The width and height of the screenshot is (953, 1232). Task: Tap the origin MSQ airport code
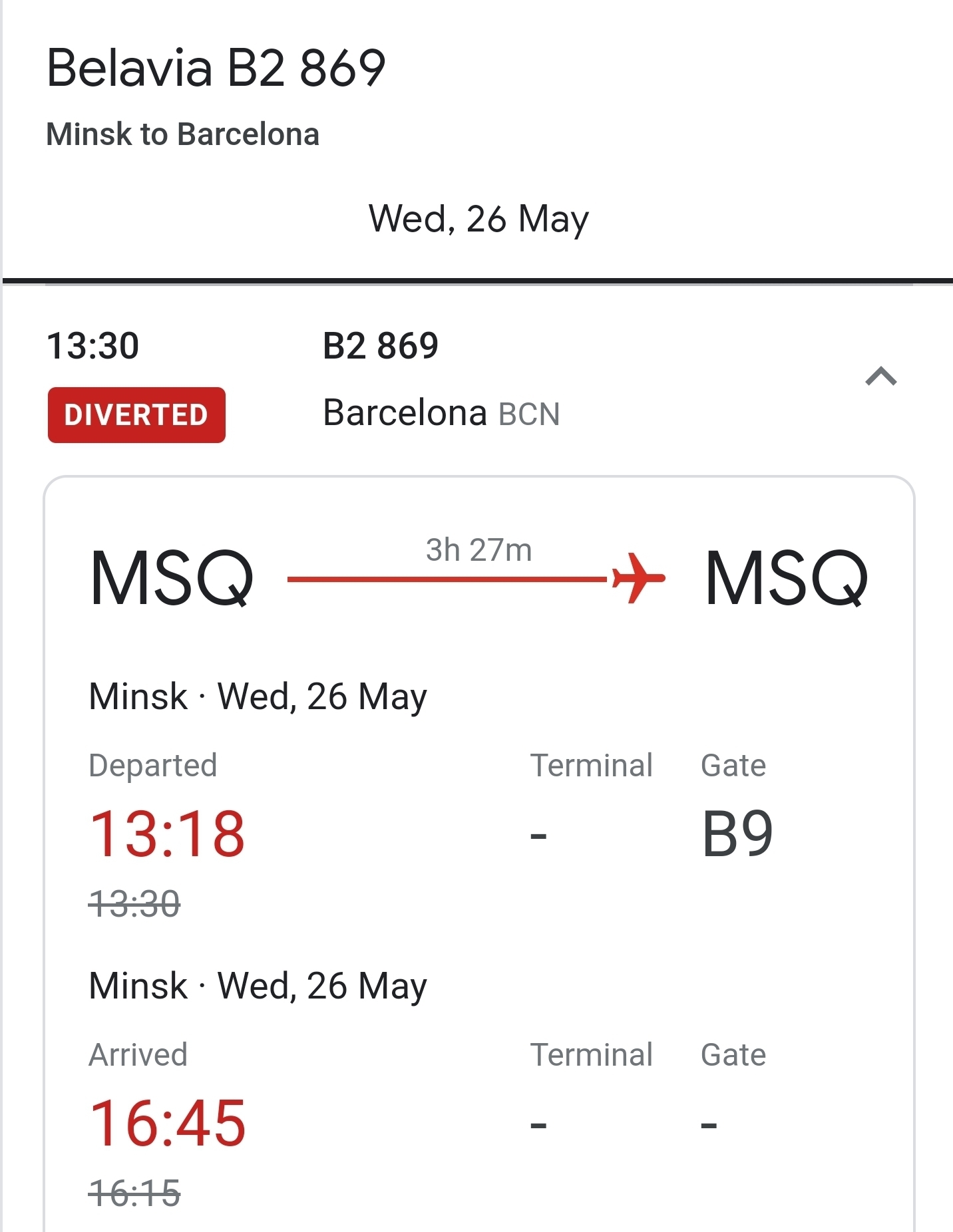click(x=172, y=578)
